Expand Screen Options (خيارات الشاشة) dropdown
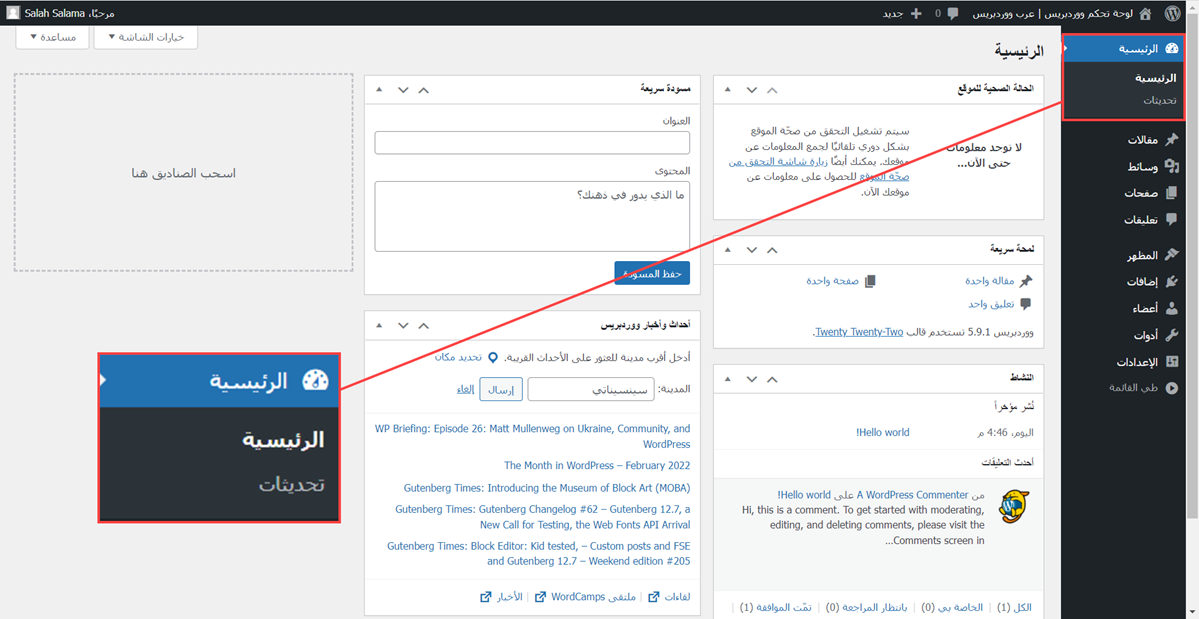This screenshot has height=619, width=1199. tap(145, 37)
